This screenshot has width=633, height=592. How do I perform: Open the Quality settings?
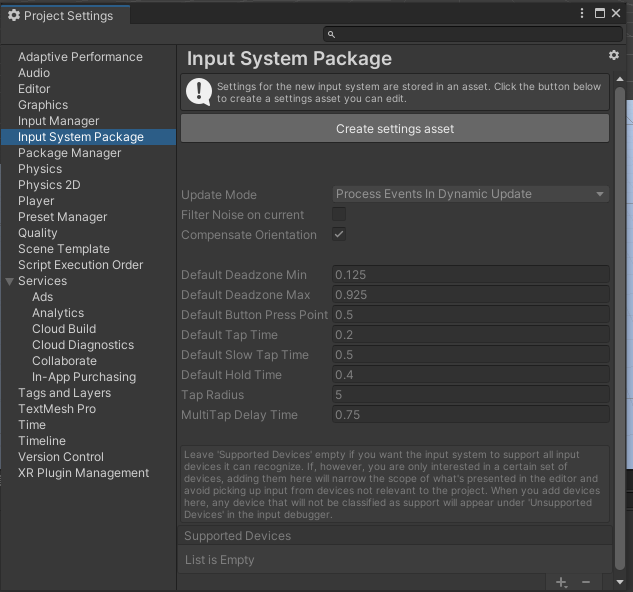click(38, 233)
